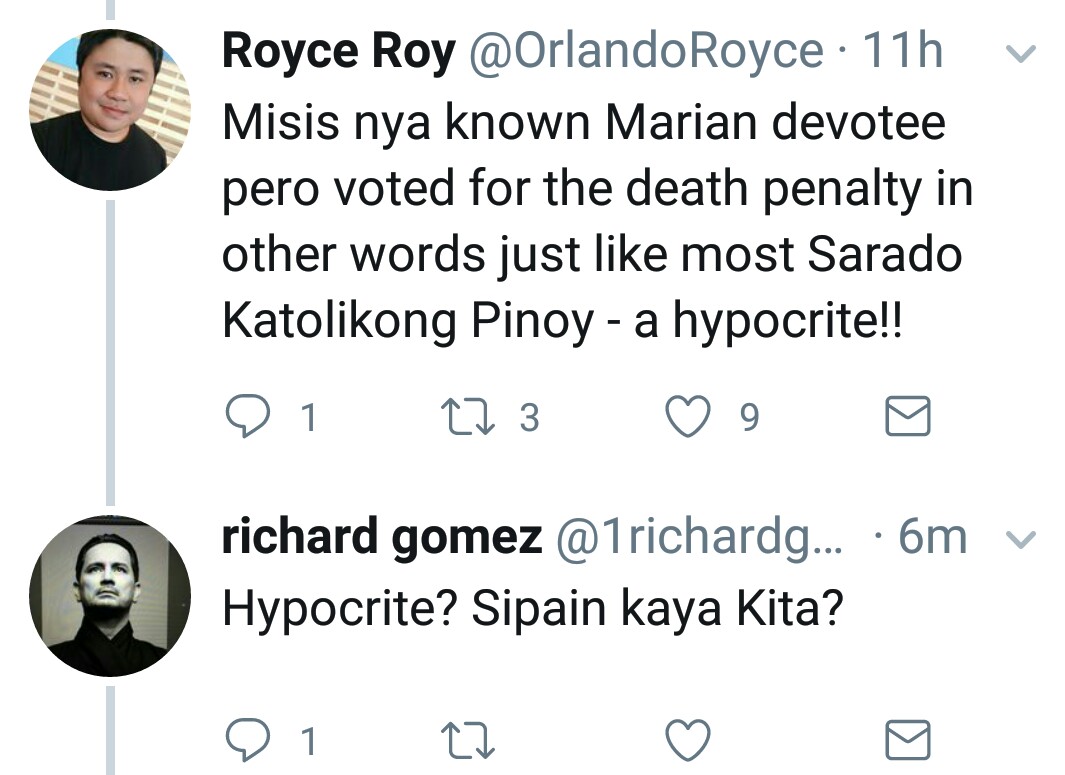Open the 6m timestamp on richard's reply

pyautogui.click(x=933, y=538)
